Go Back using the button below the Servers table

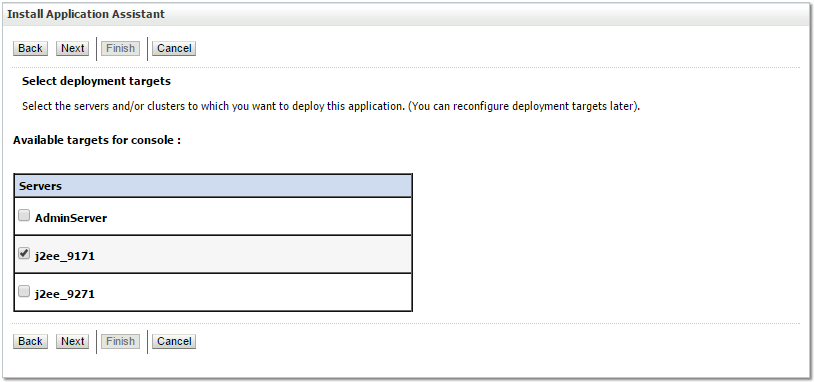point(30,341)
